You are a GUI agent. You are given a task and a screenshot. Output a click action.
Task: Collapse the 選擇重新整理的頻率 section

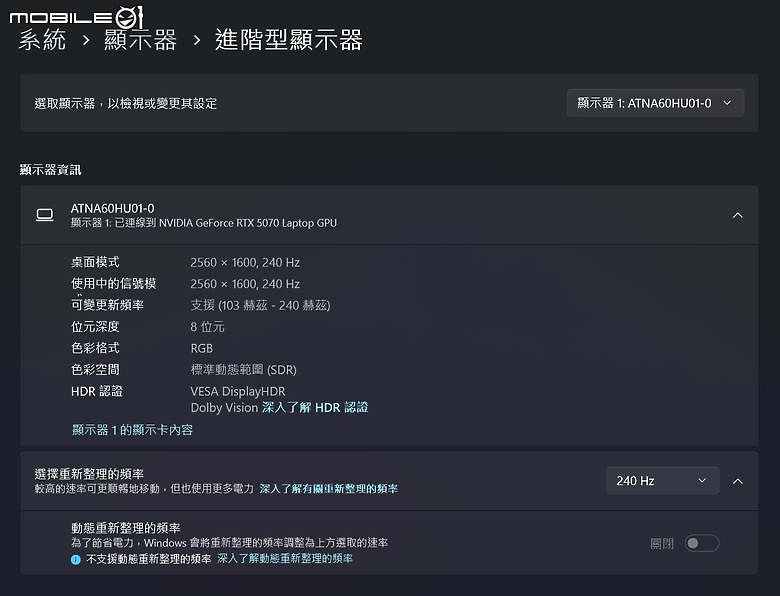coord(738,481)
